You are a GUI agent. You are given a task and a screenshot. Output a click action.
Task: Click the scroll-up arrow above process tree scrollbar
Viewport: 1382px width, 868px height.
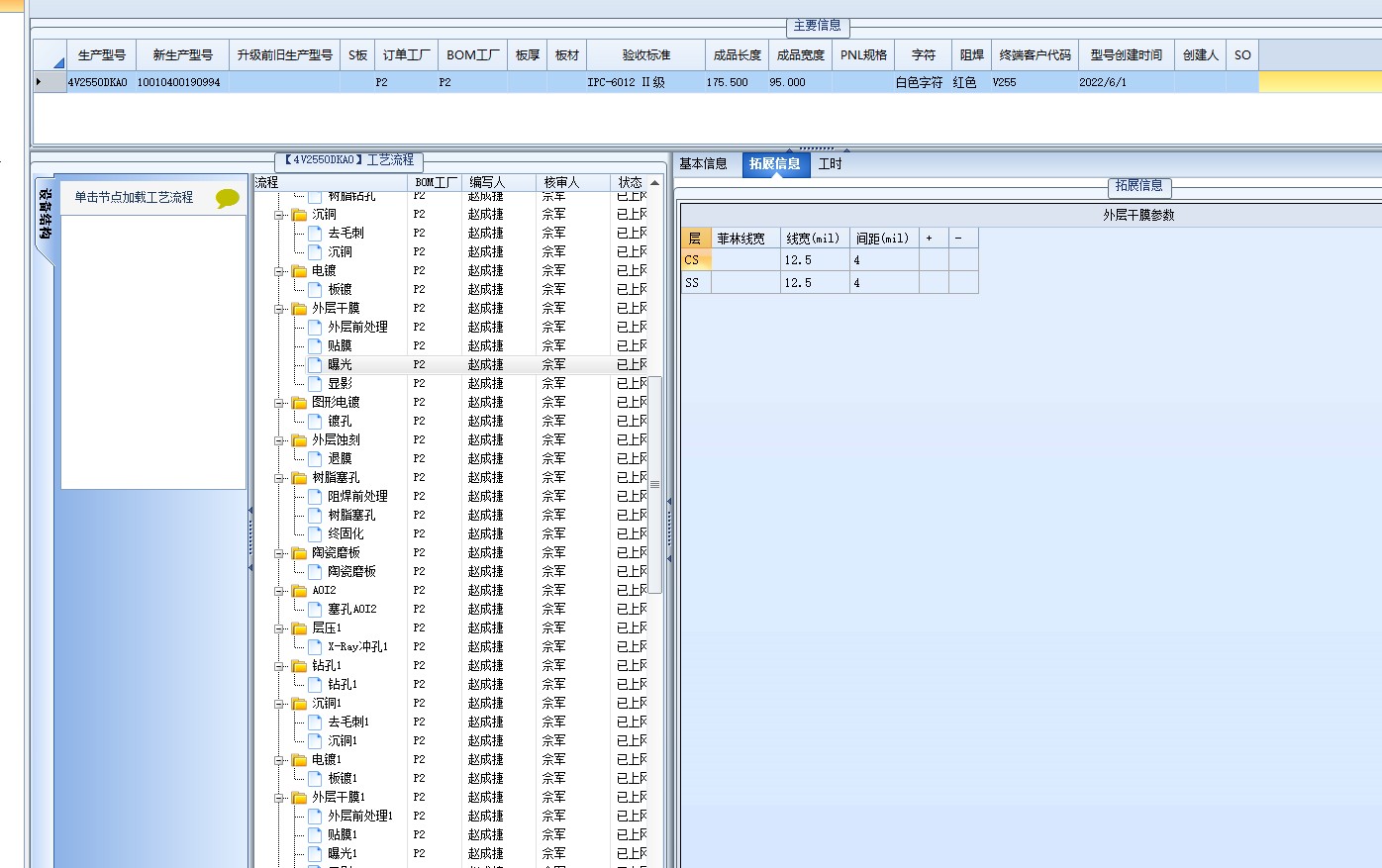(654, 183)
